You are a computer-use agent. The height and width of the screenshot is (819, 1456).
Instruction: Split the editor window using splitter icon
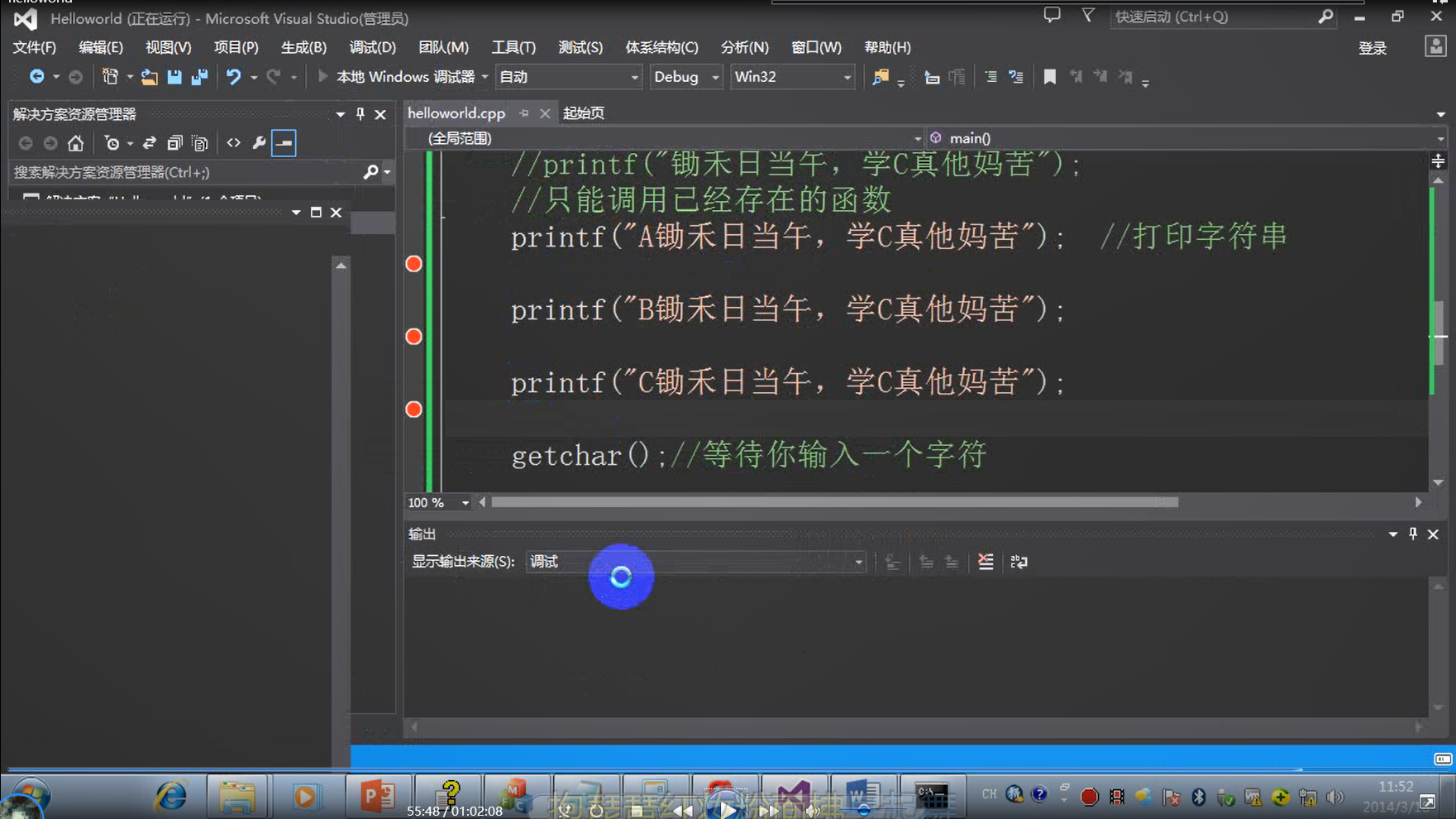[1438, 160]
